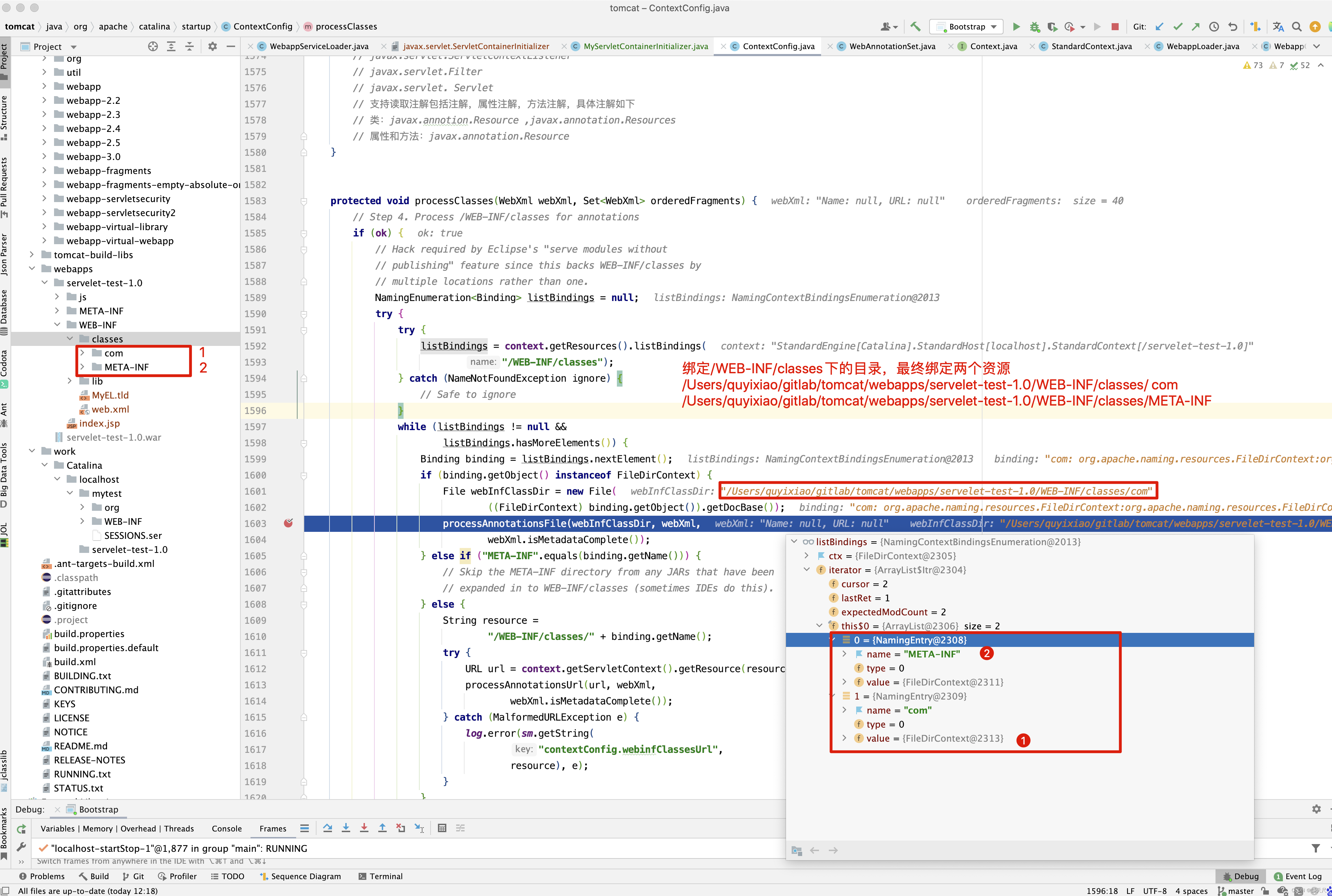
Task: Open the Event Log tool window
Action: tap(1298, 876)
